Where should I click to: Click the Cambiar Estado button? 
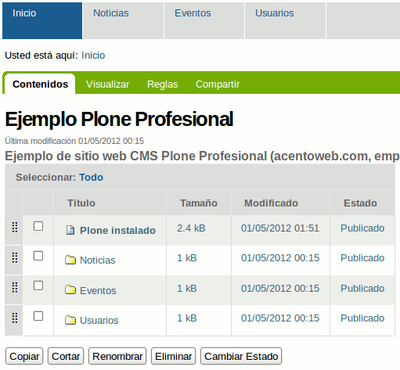click(241, 356)
